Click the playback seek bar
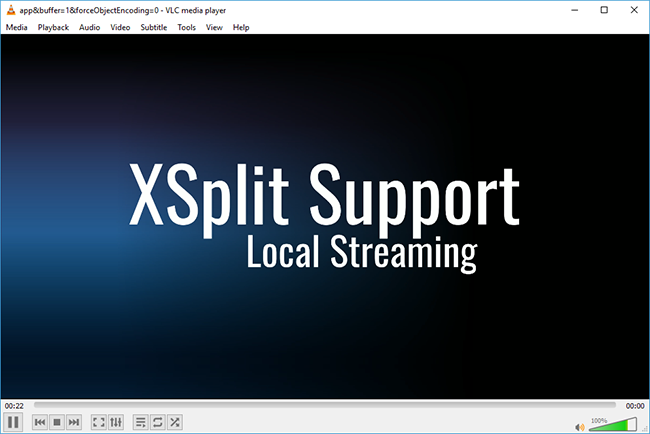This screenshot has width=650, height=434. pos(325,405)
